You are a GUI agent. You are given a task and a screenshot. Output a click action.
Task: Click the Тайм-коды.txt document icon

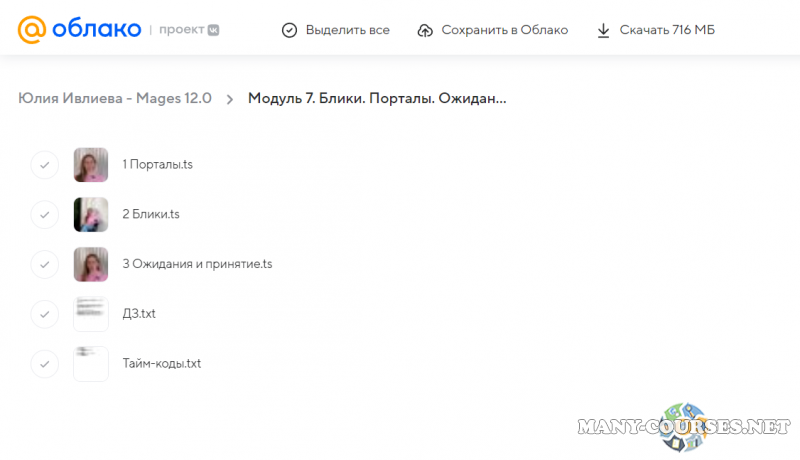pyautogui.click(x=91, y=364)
